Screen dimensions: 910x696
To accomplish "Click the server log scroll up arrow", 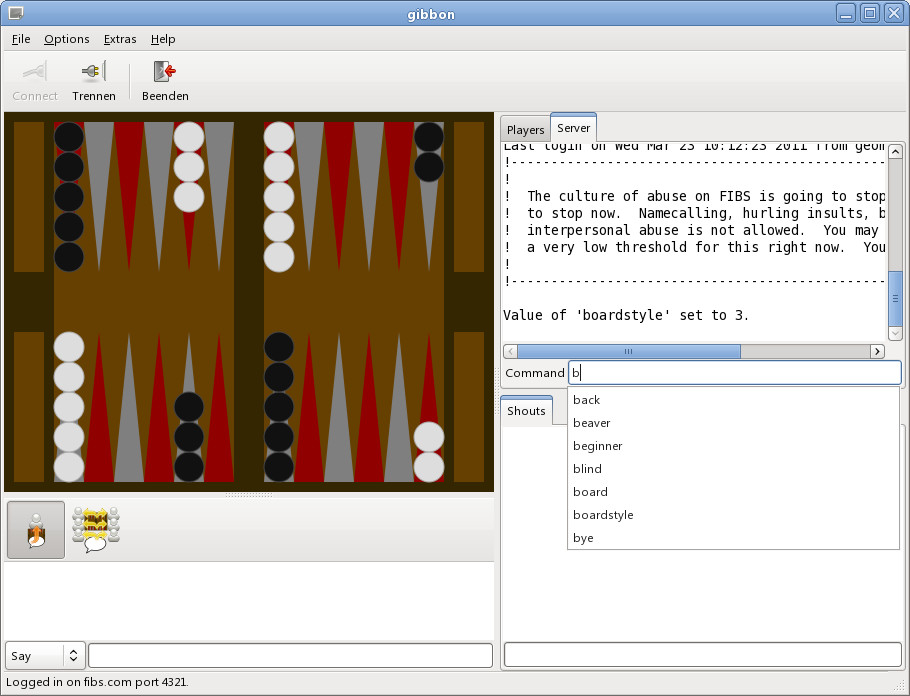I will 895,152.
